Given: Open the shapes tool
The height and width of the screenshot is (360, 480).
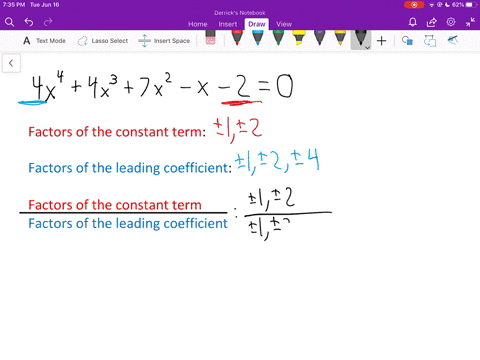Looking at the screenshot, I should [407, 41].
